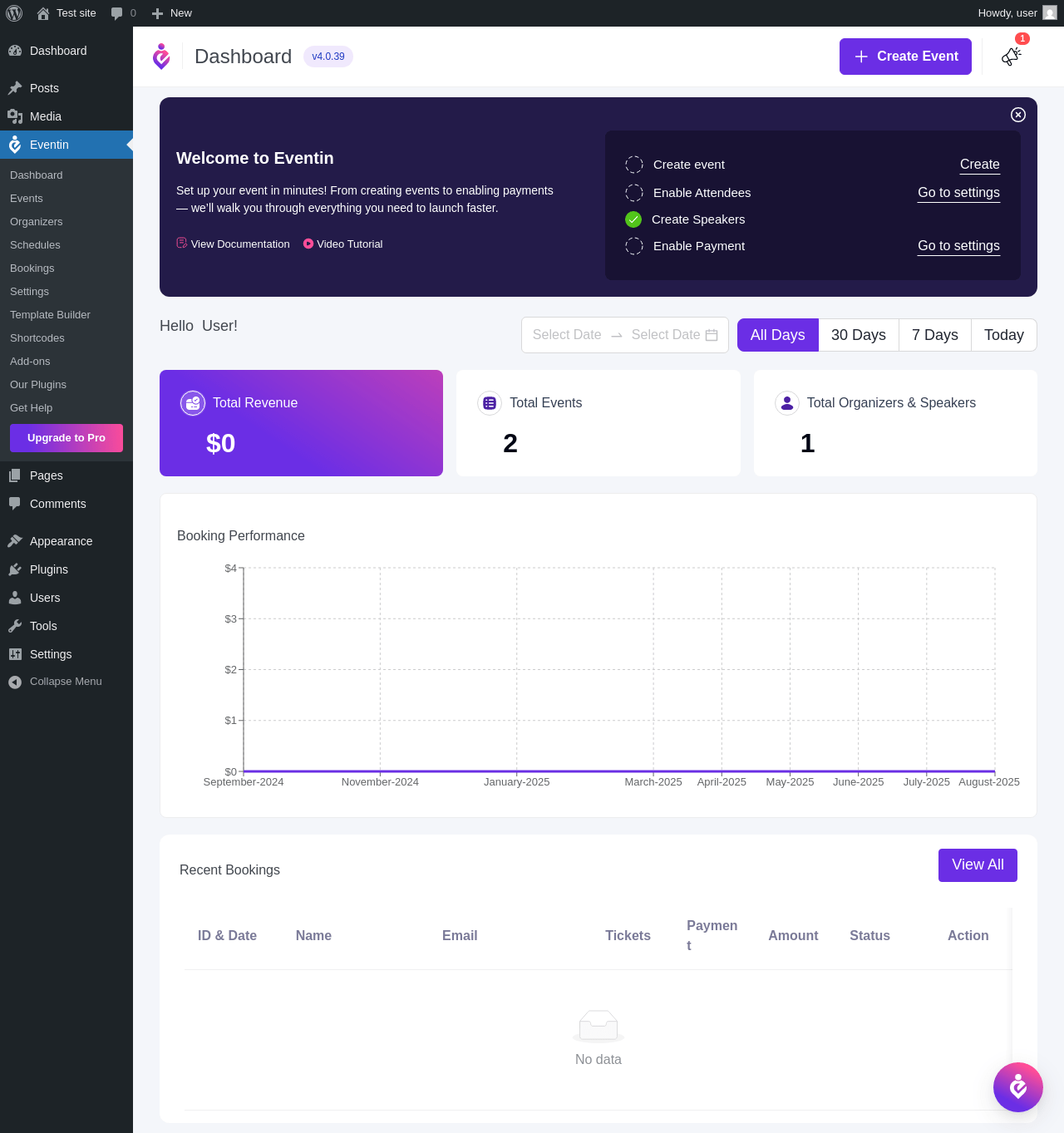Click the View Documentation document icon
The width and height of the screenshot is (1064, 1133).
(x=181, y=243)
